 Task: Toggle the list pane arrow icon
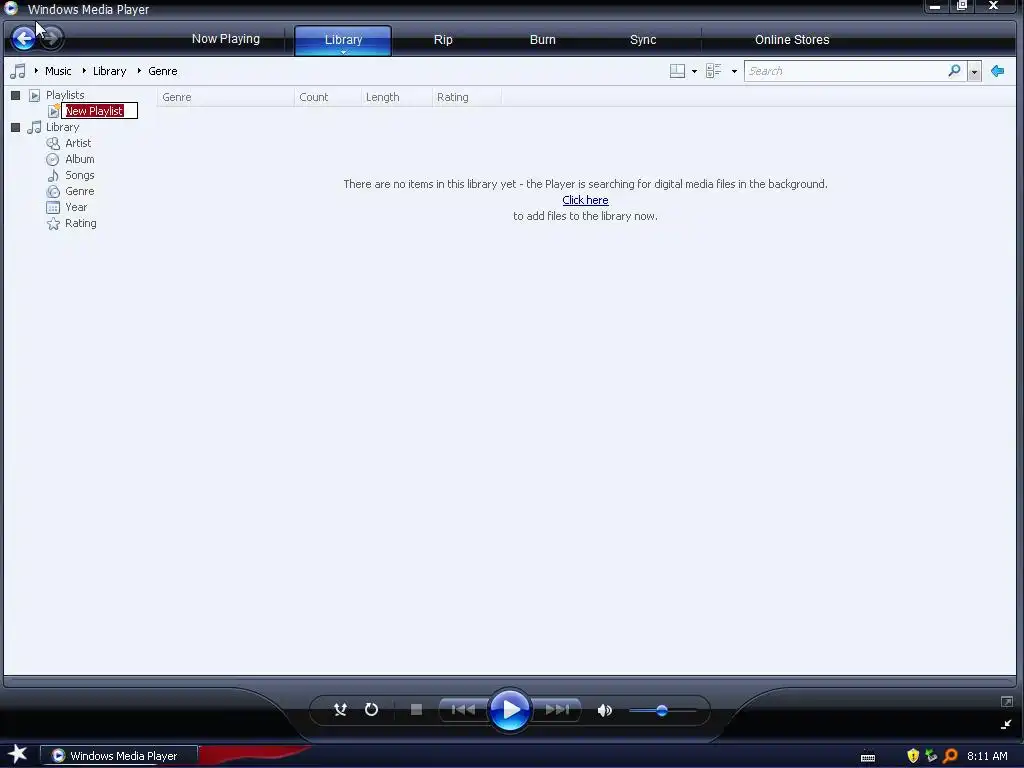997,71
